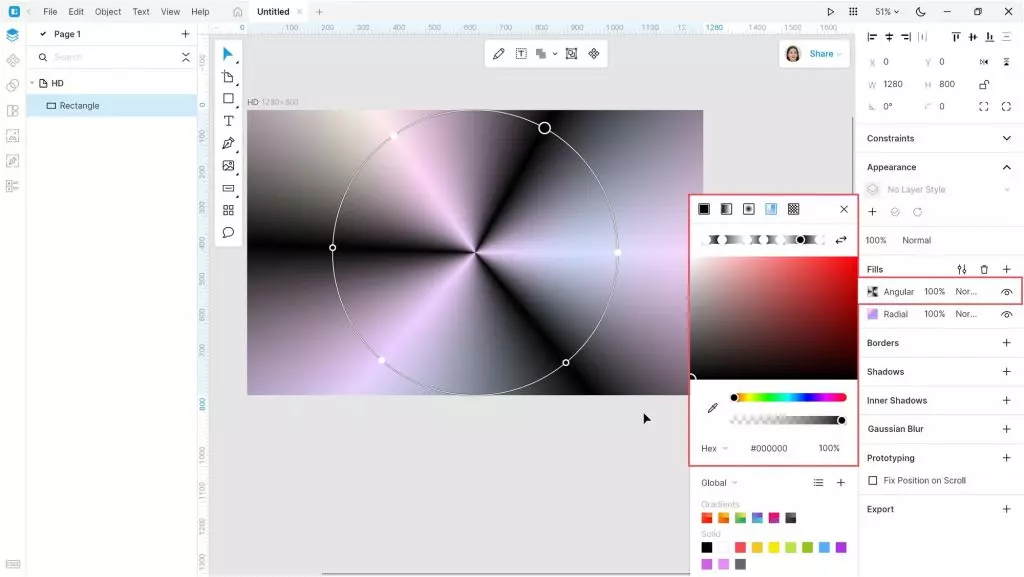Open the Object menu

[x=108, y=12]
